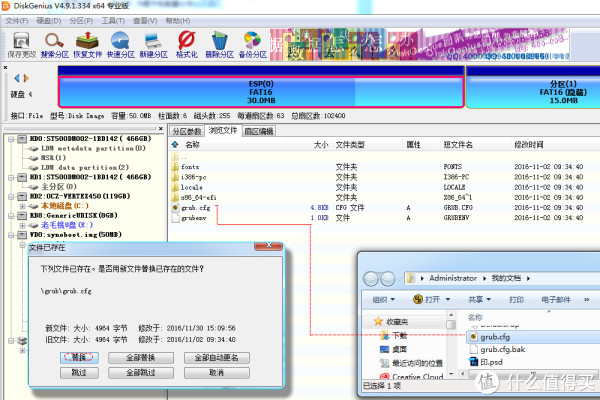Open the Organize (组织) dropdown in Explorer
600x400 pixels.
pos(384,299)
